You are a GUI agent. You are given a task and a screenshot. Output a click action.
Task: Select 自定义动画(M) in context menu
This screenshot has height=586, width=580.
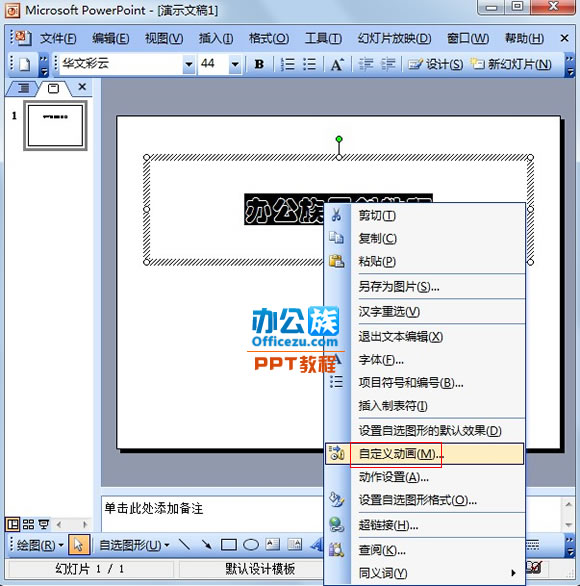point(424,454)
